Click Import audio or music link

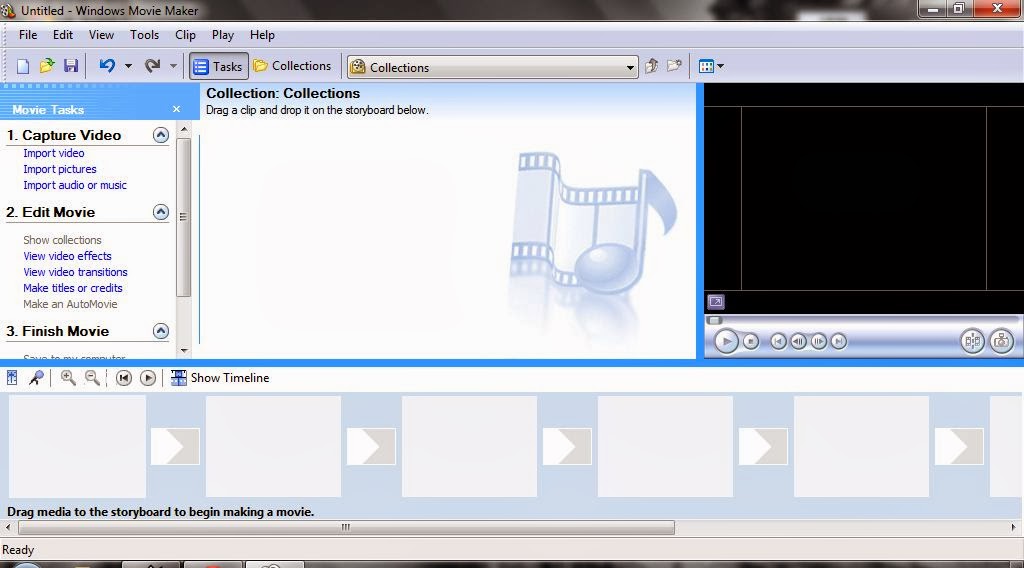pyautogui.click(x=75, y=185)
